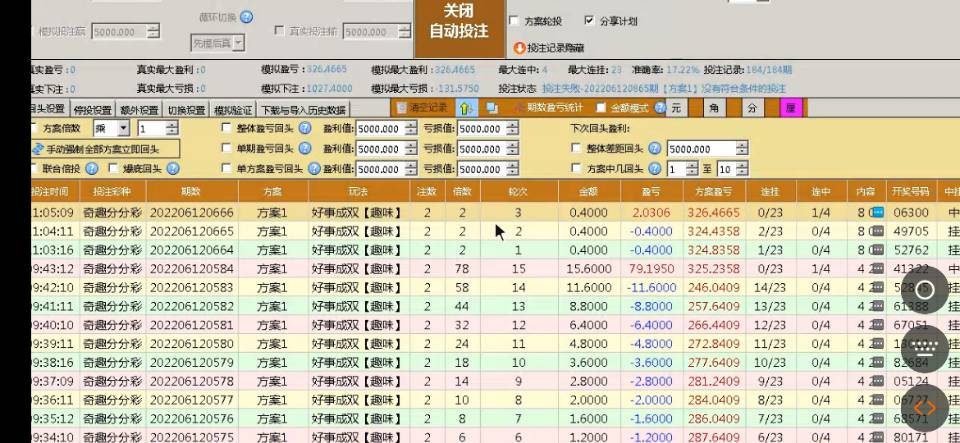Click the 手动强制全部方案立即回头 button
This screenshot has height=443, width=960.
point(104,149)
